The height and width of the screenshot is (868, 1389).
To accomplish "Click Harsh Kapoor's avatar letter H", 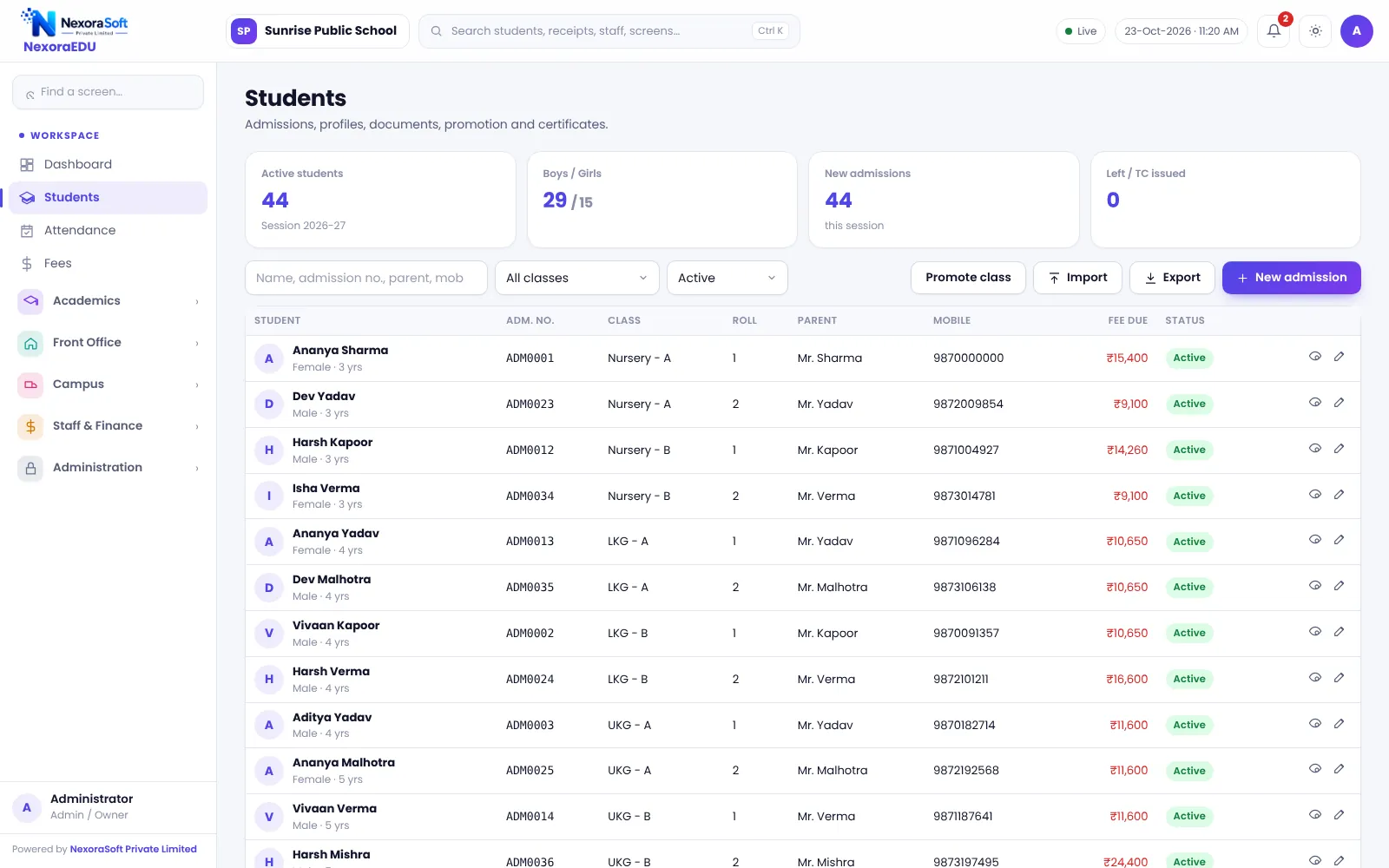I will (269, 450).
